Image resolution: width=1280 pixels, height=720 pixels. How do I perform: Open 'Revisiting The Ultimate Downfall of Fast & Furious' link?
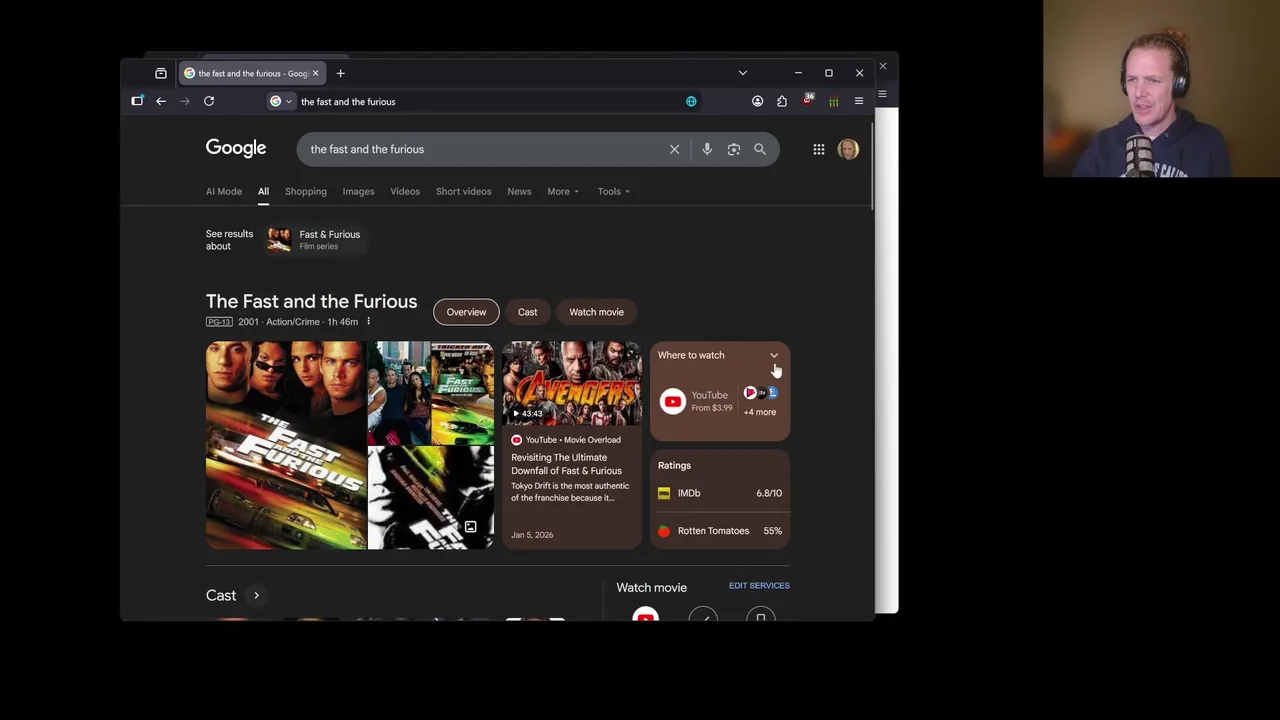pos(566,464)
